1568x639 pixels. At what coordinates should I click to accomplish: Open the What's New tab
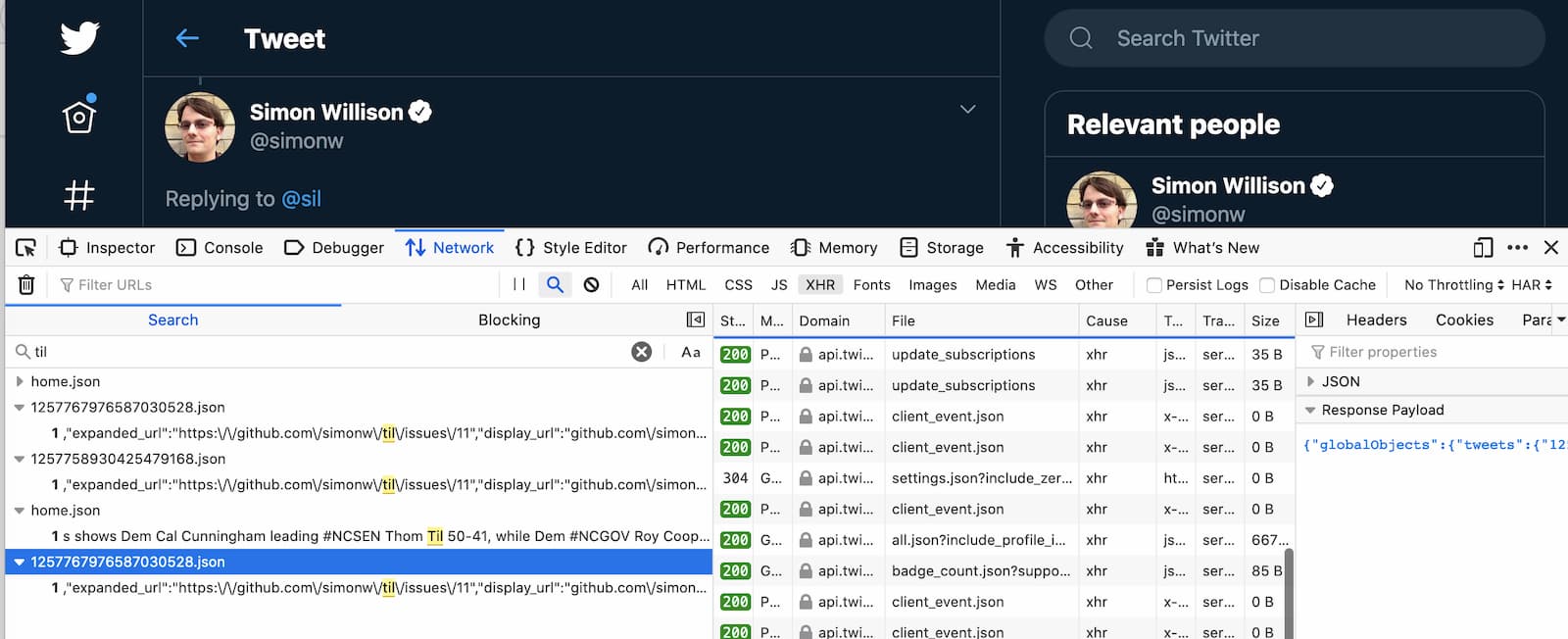1202,248
